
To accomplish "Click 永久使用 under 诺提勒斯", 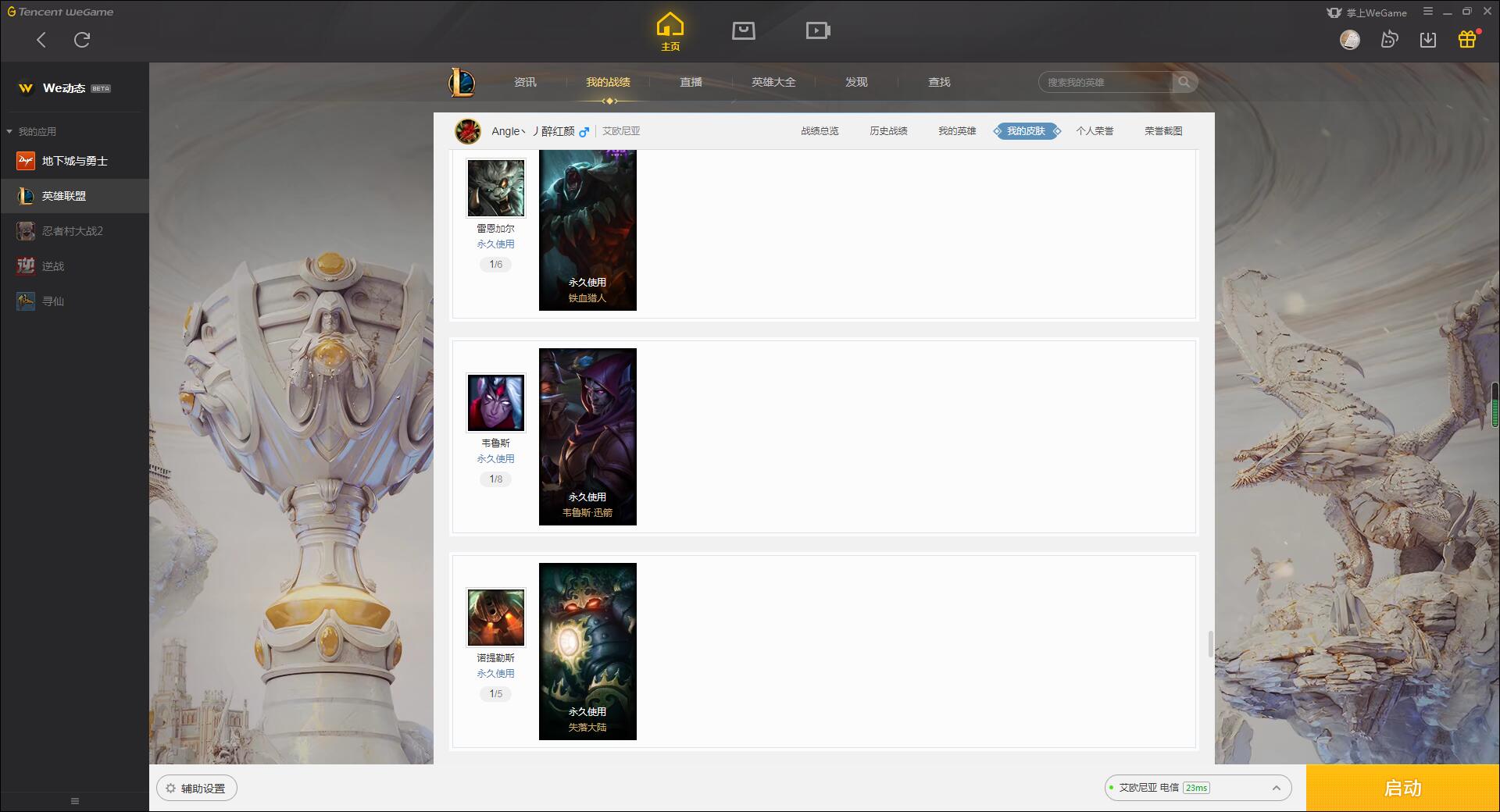I will point(496,674).
